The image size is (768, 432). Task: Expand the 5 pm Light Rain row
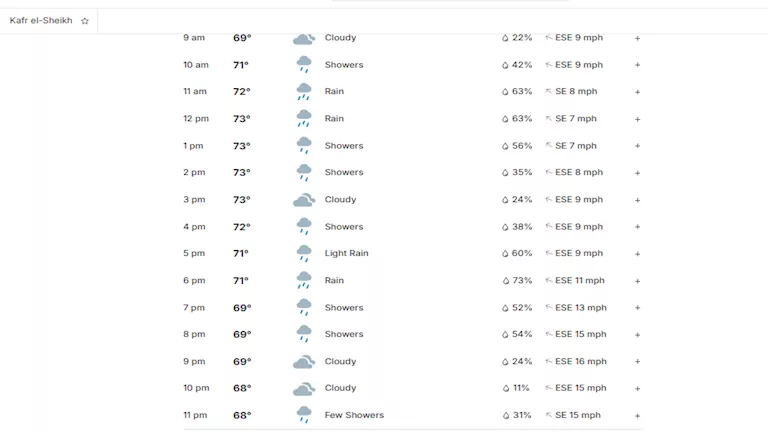pos(637,254)
